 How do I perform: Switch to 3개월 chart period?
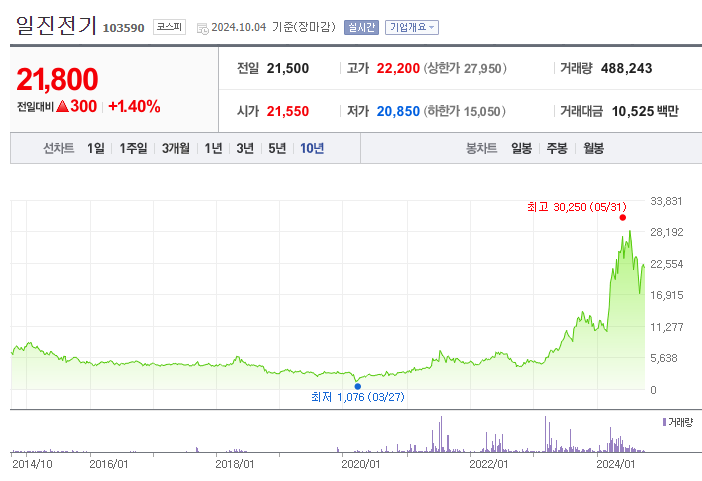(176, 148)
